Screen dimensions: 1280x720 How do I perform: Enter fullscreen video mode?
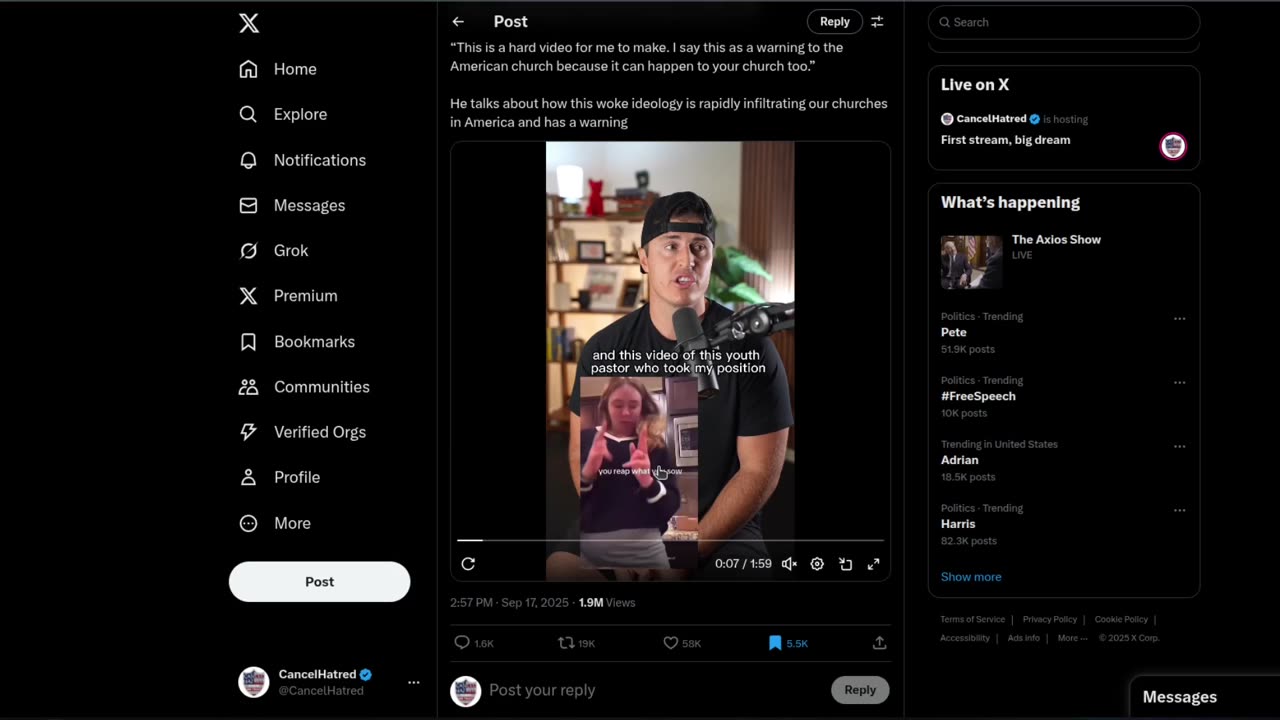[x=873, y=564]
